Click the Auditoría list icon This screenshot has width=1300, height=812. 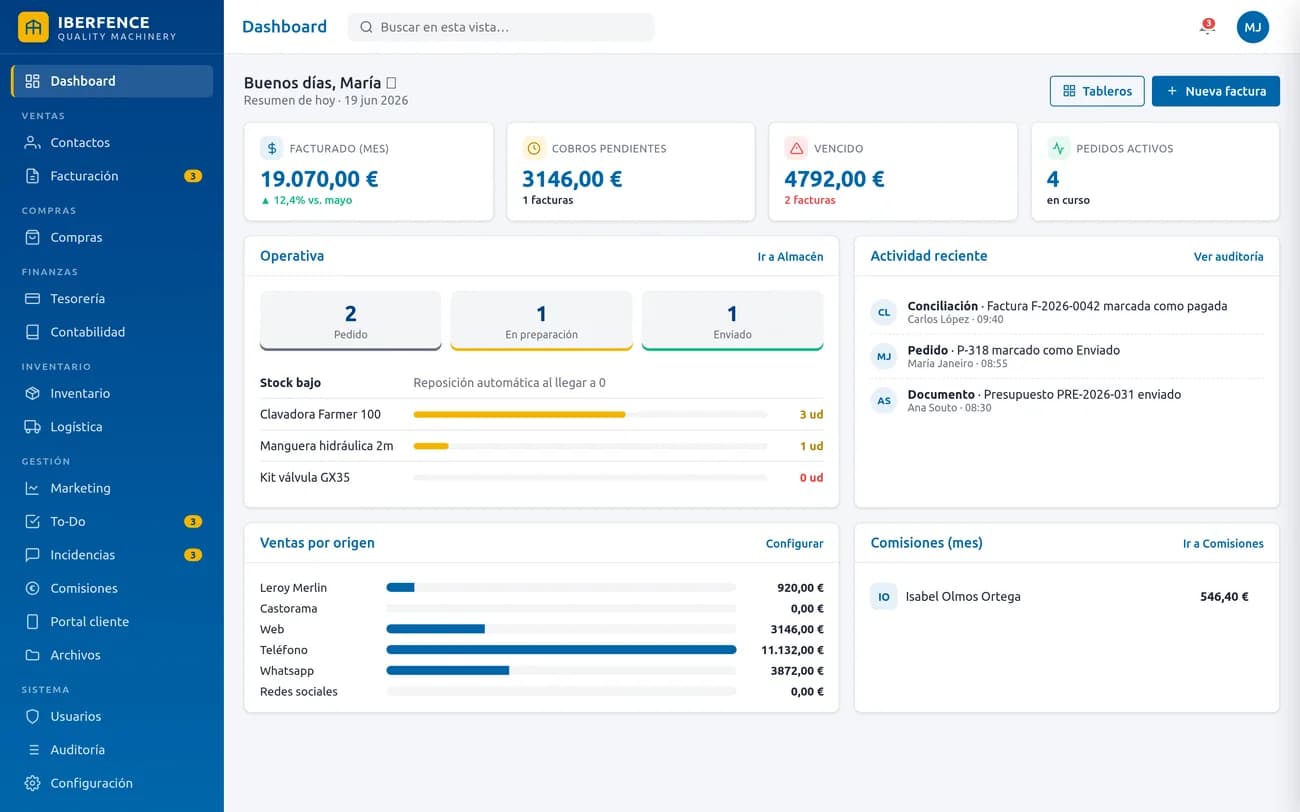(32, 750)
